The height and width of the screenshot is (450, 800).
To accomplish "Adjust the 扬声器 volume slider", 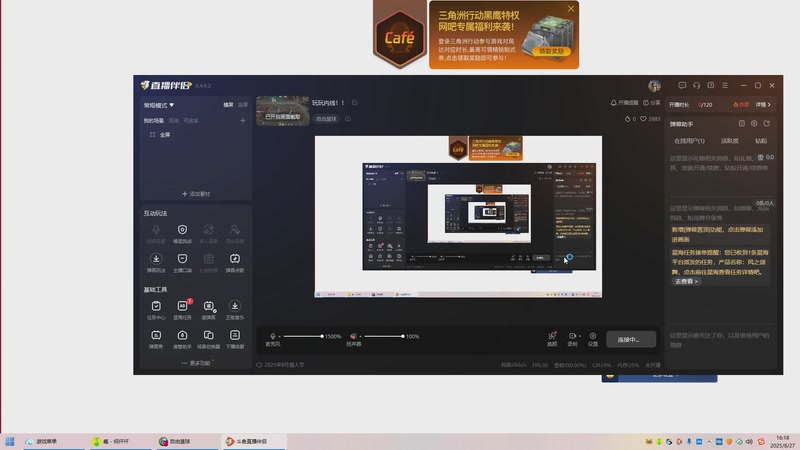I will 384,336.
